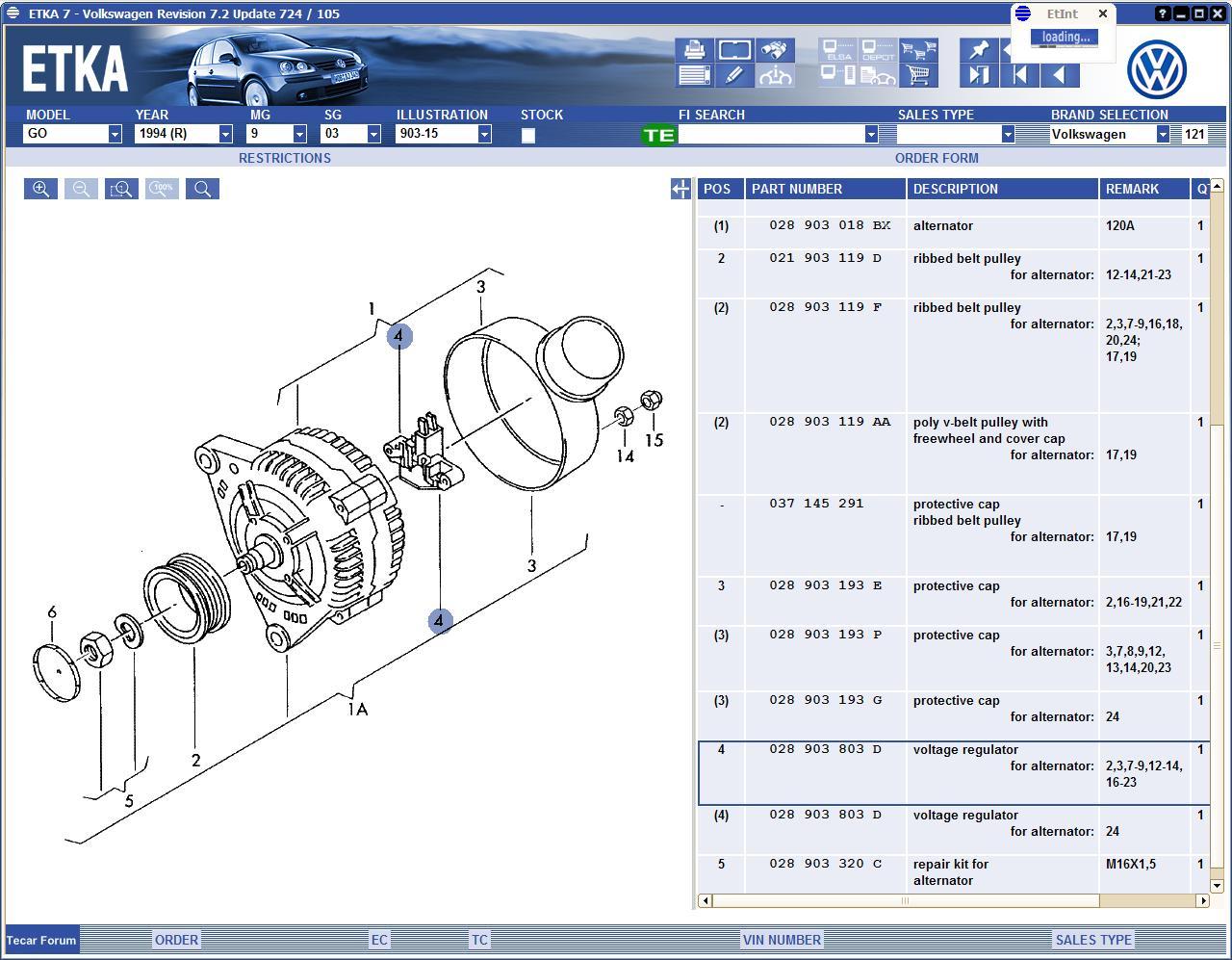1232x960 pixels.
Task: Click the vertical scrollbar down arrow
Action: point(1217,886)
